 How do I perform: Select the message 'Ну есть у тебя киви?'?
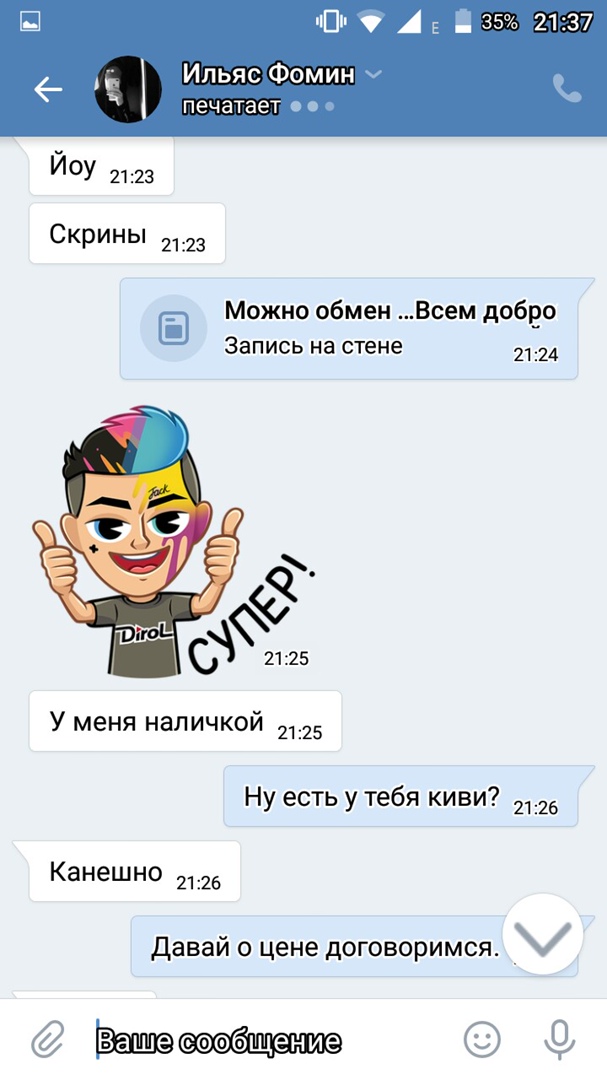pyautogui.click(x=400, y=796)
